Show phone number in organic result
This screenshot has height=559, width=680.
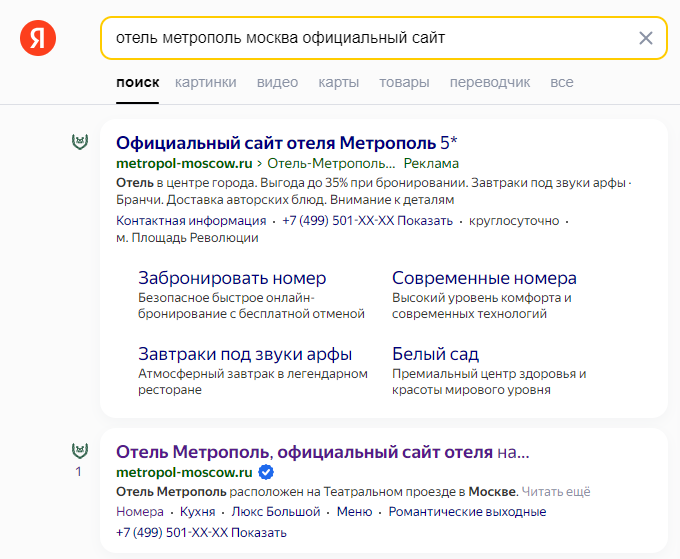201,533
